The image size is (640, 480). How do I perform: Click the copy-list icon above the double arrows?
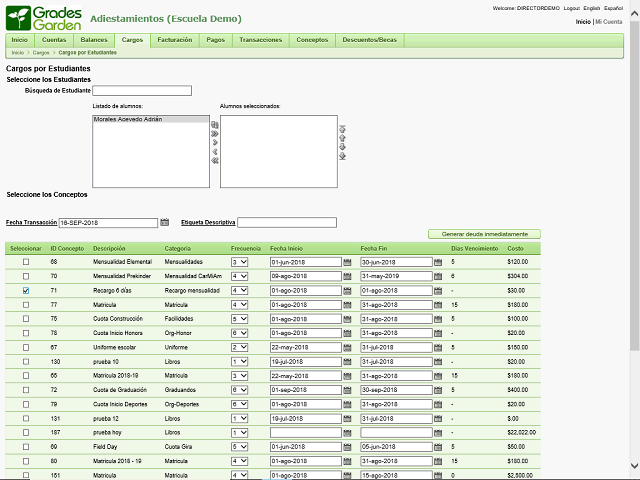coord(215,125)
